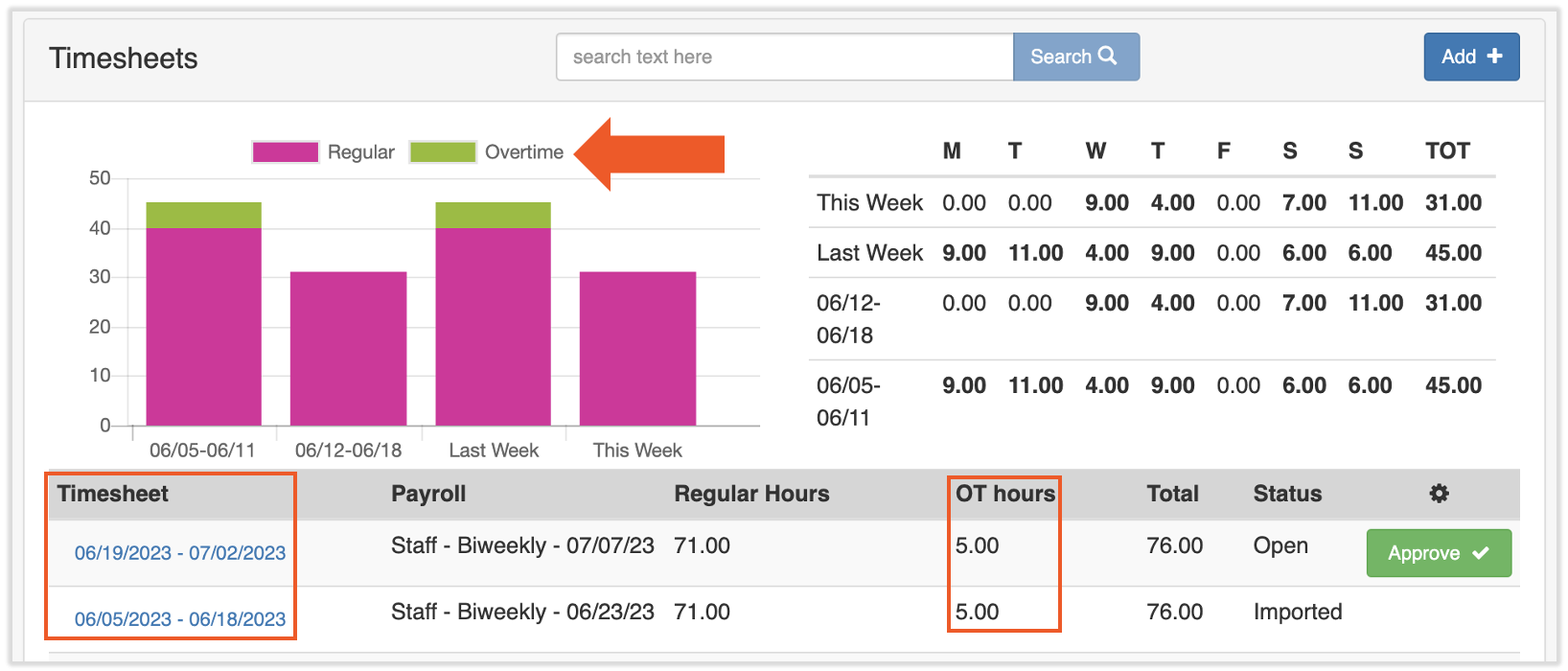
Task: Click the Status column header
Action: 1287,494
